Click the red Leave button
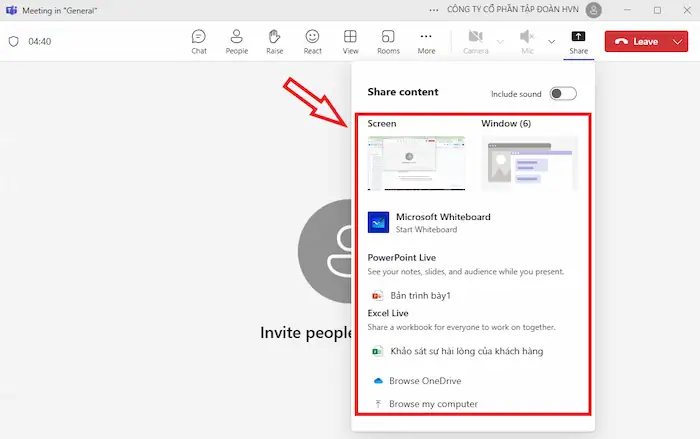700x439 pixels. tap(635, 42)
